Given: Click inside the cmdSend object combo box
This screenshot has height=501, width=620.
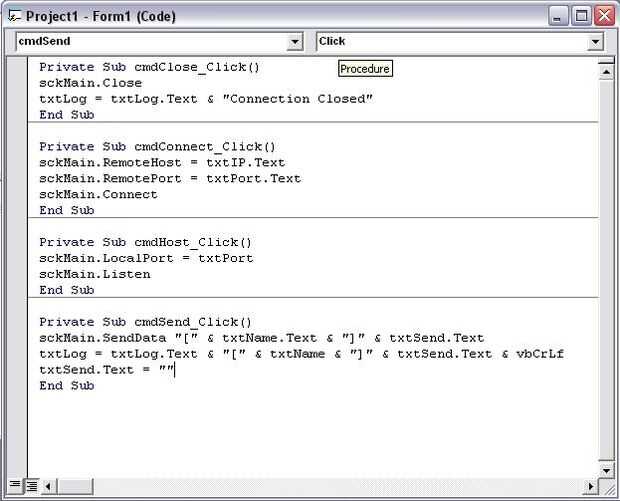Looking at the screenshot, I should [150, 42].
